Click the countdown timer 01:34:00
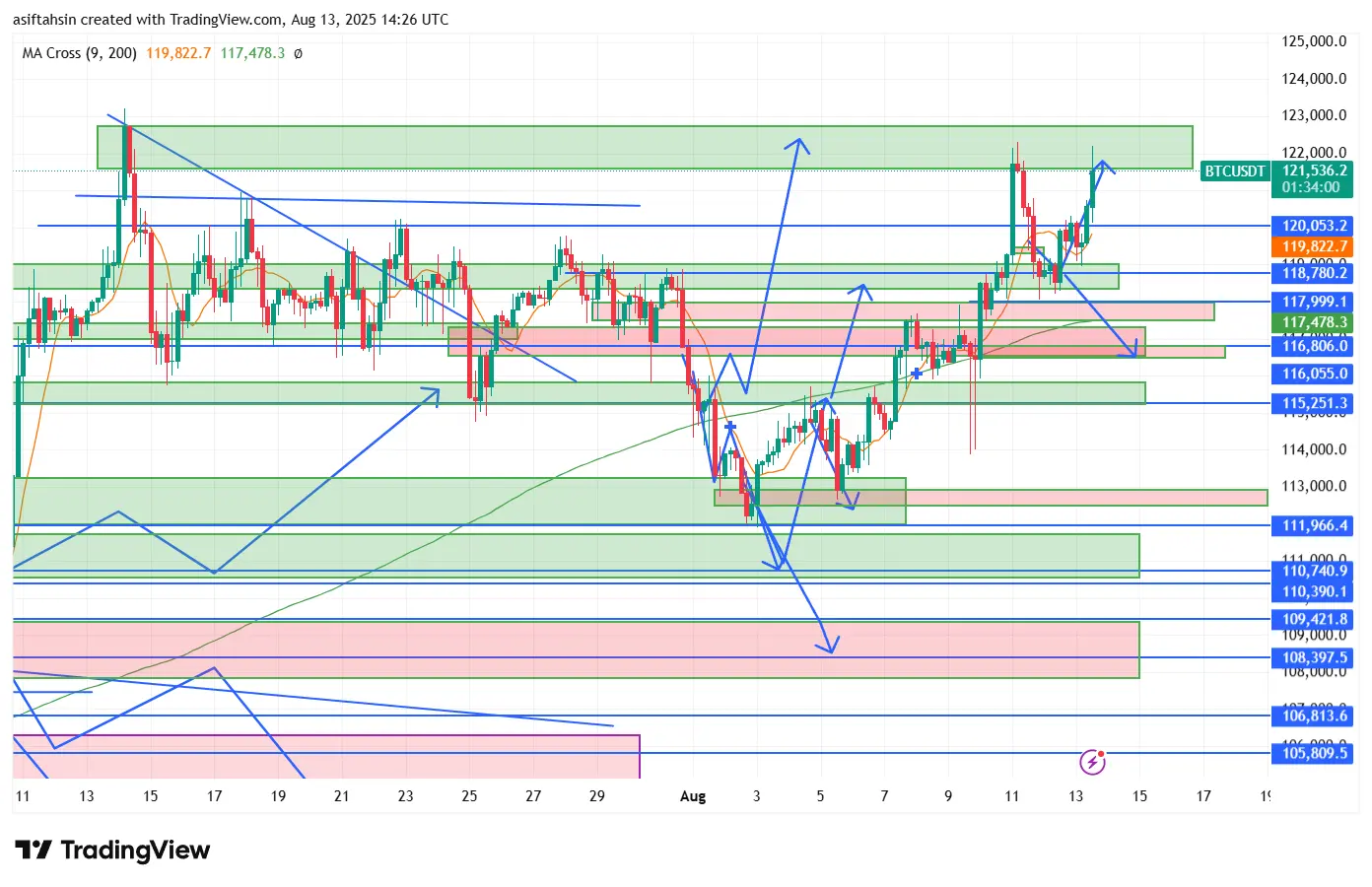Screen dimensions: 1372x887 pos(1311,187)
